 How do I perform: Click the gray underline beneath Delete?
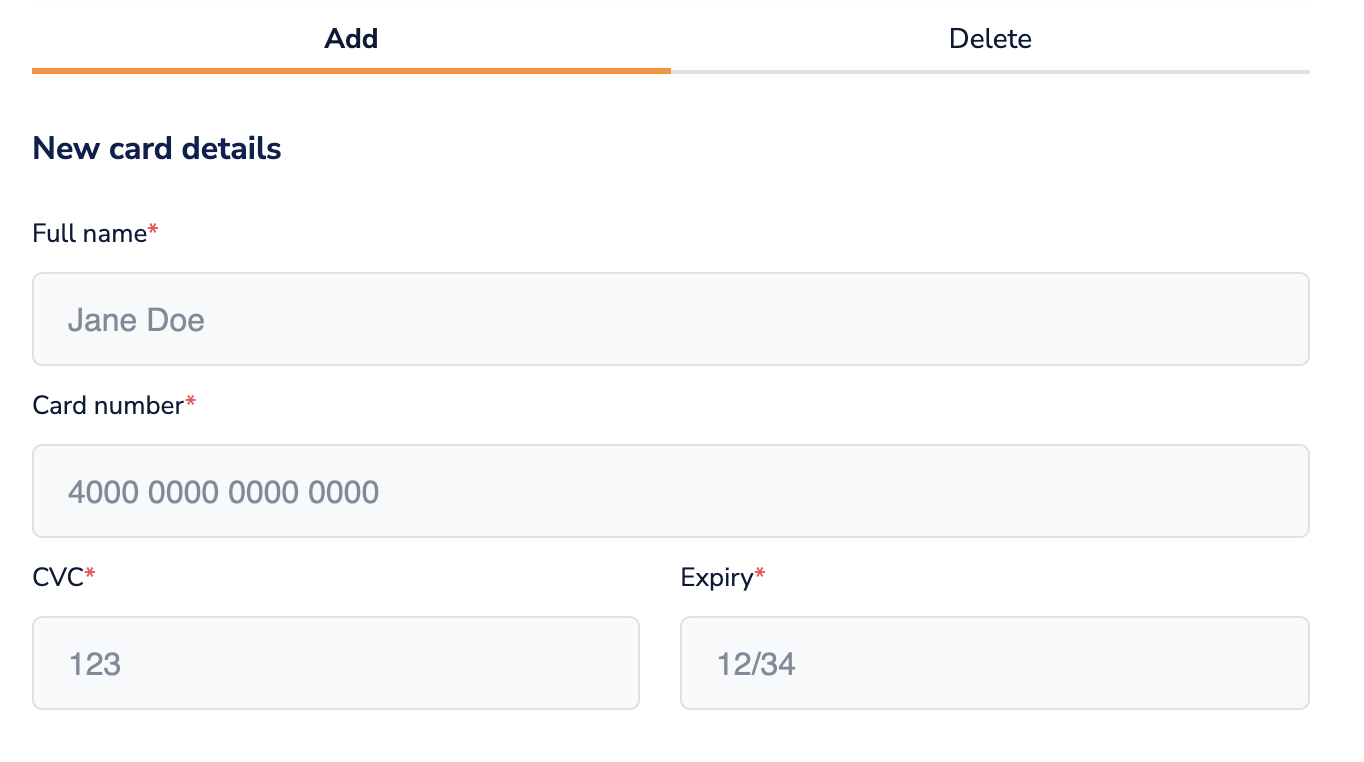click(x=990, y=72)
